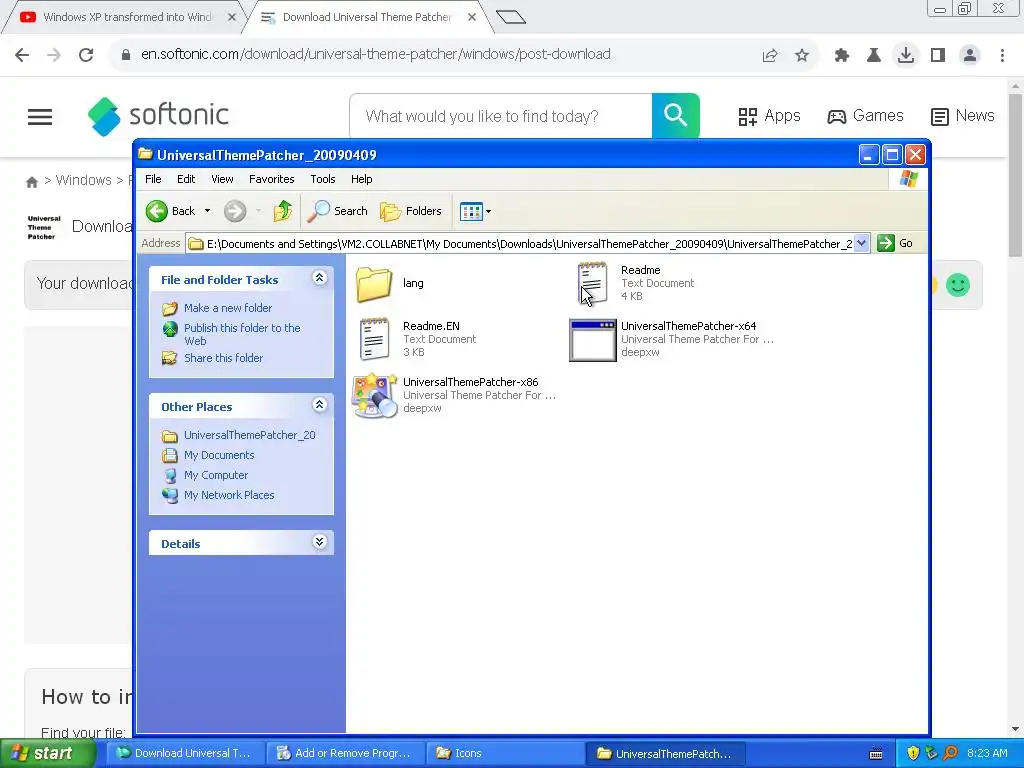The image size is (1024, 768).
Task: Launch the UniversalThemePatcher-x86 executable icon
Action: [x=374, y=396]
